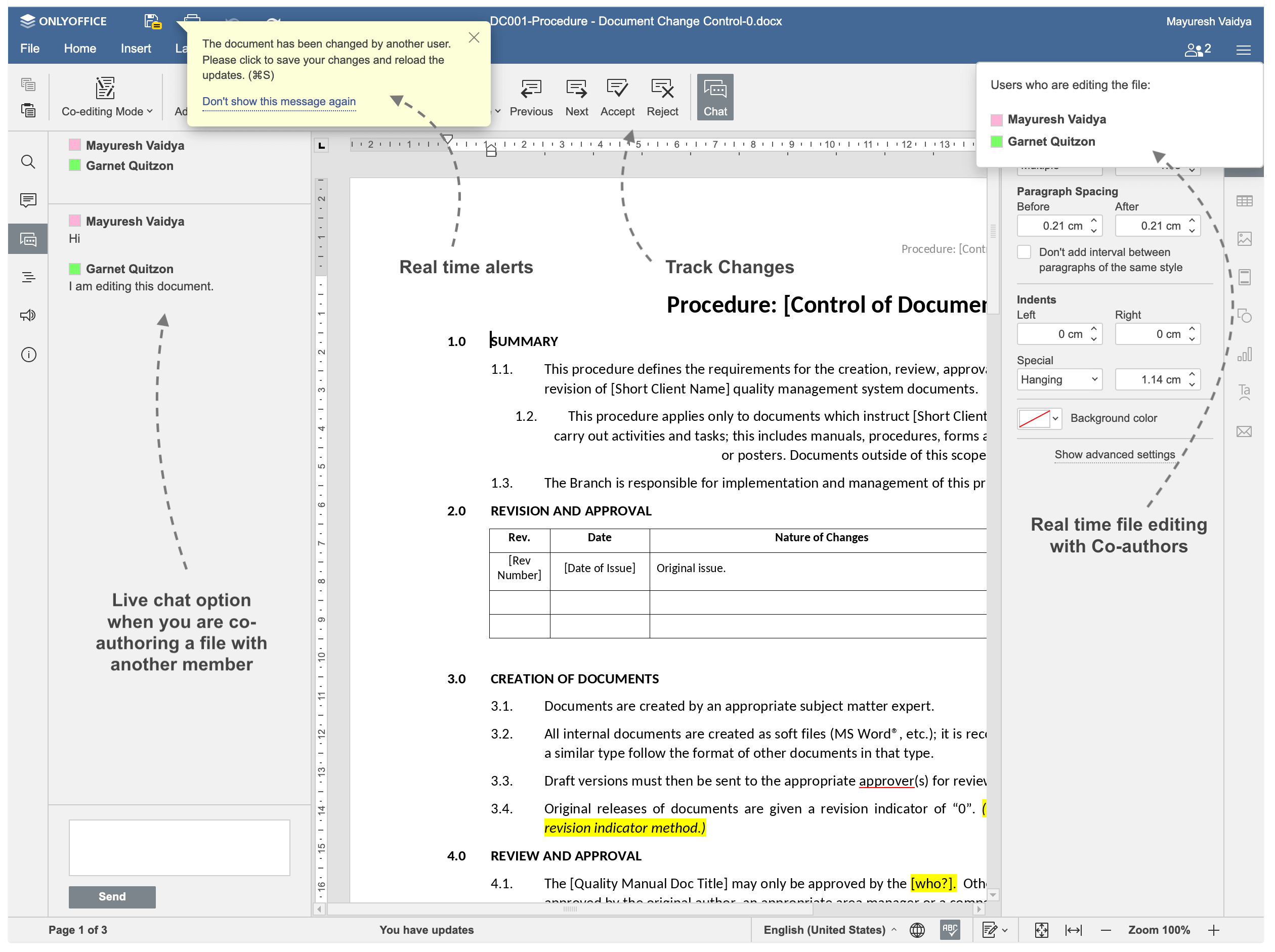Click the Paste icon in toolbar

tap(28, 110)
